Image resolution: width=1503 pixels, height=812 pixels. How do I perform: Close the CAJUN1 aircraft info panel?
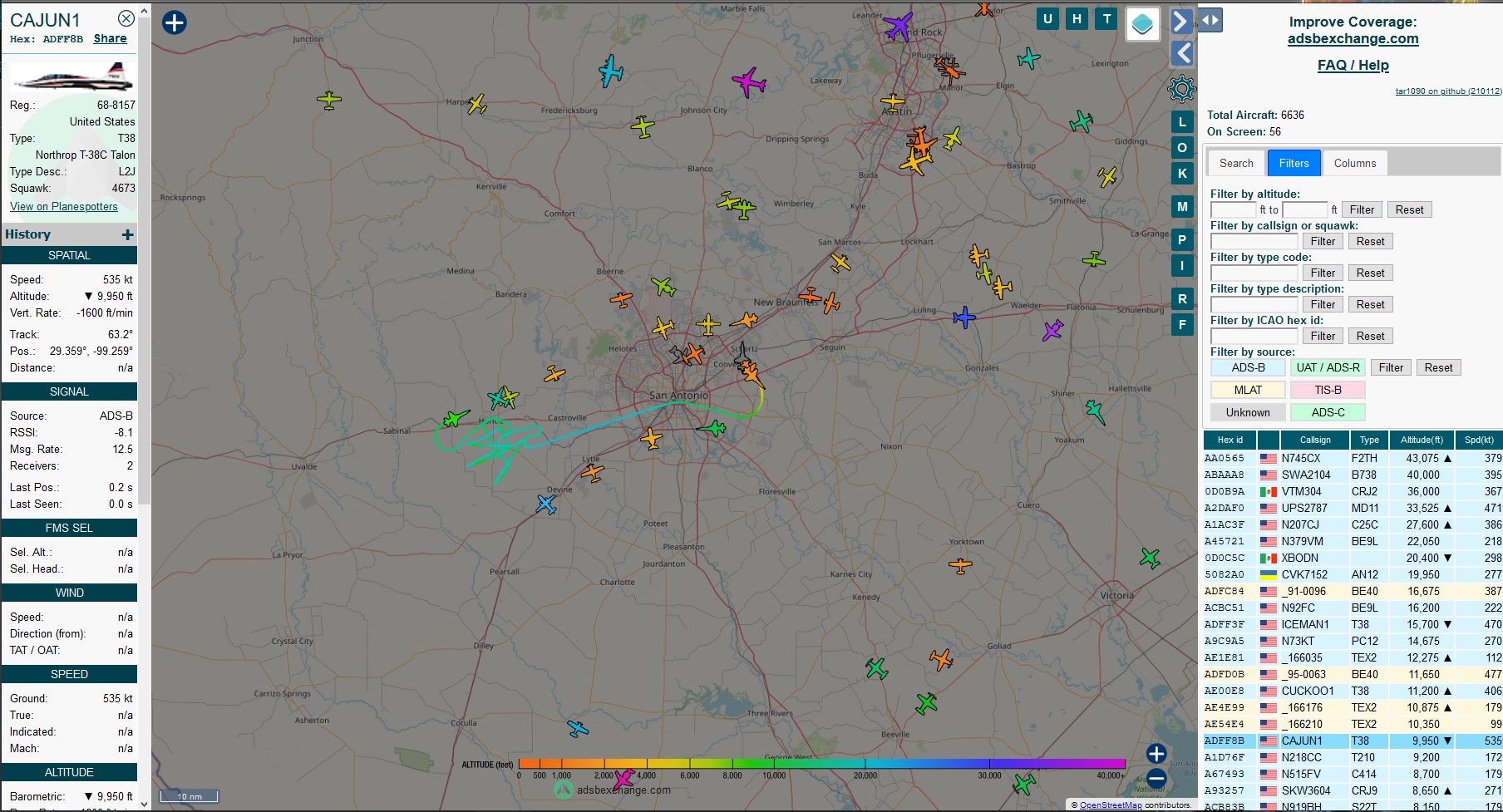pyautogui.click(x=126, y=18)
